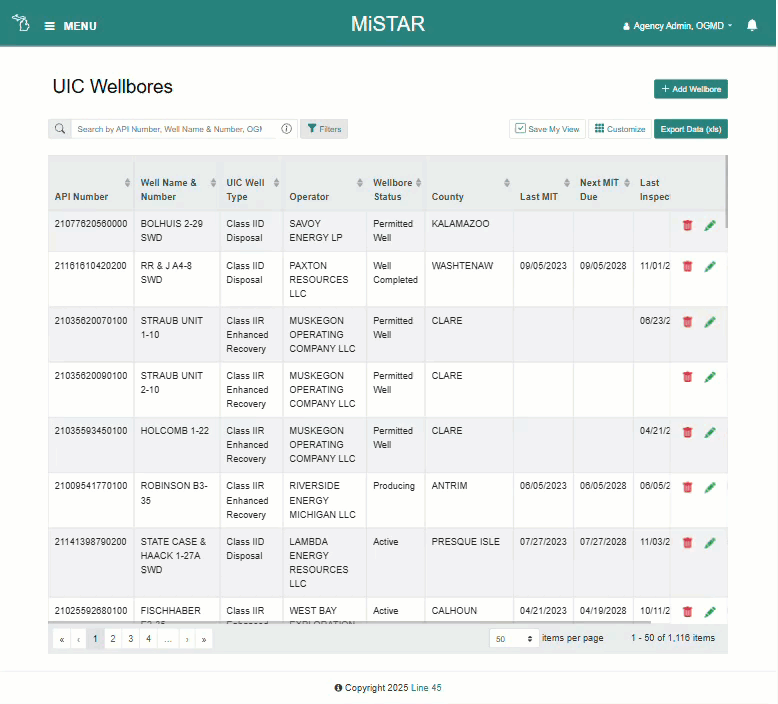Viewport: 778px width, 704px height.
Task: Sort by the API Number column
Action: tap(128, 183)
